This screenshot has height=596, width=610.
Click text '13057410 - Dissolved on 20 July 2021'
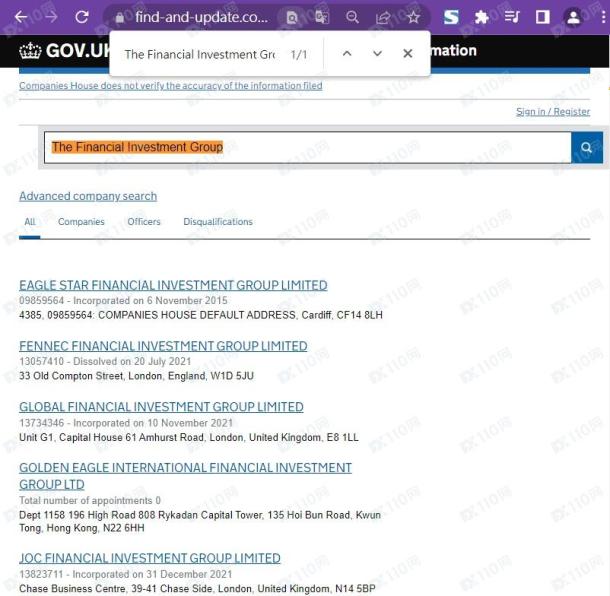coord(105,361)
